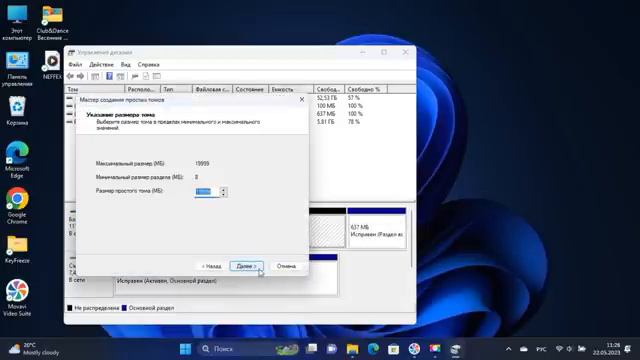Sort by the Тип column header
Viewport: 640px width, 360px height.
[176, 89]
